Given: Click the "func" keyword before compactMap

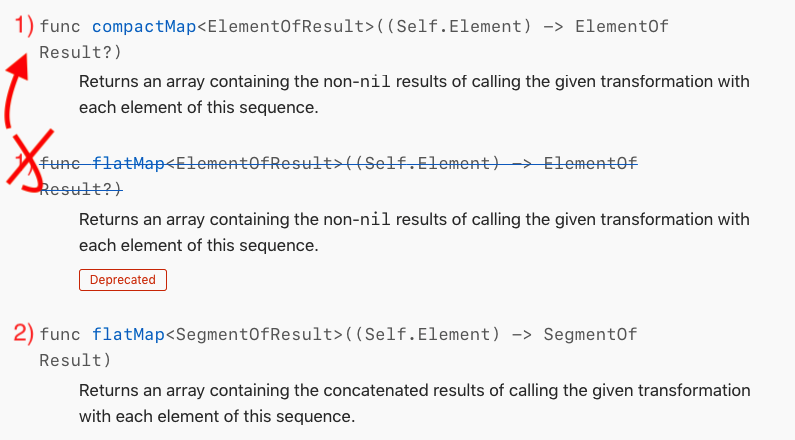Looking at the screenshot, I should 60,27.
